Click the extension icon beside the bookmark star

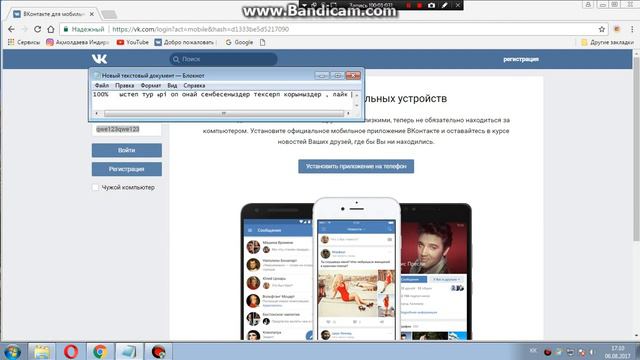point(617,29)
